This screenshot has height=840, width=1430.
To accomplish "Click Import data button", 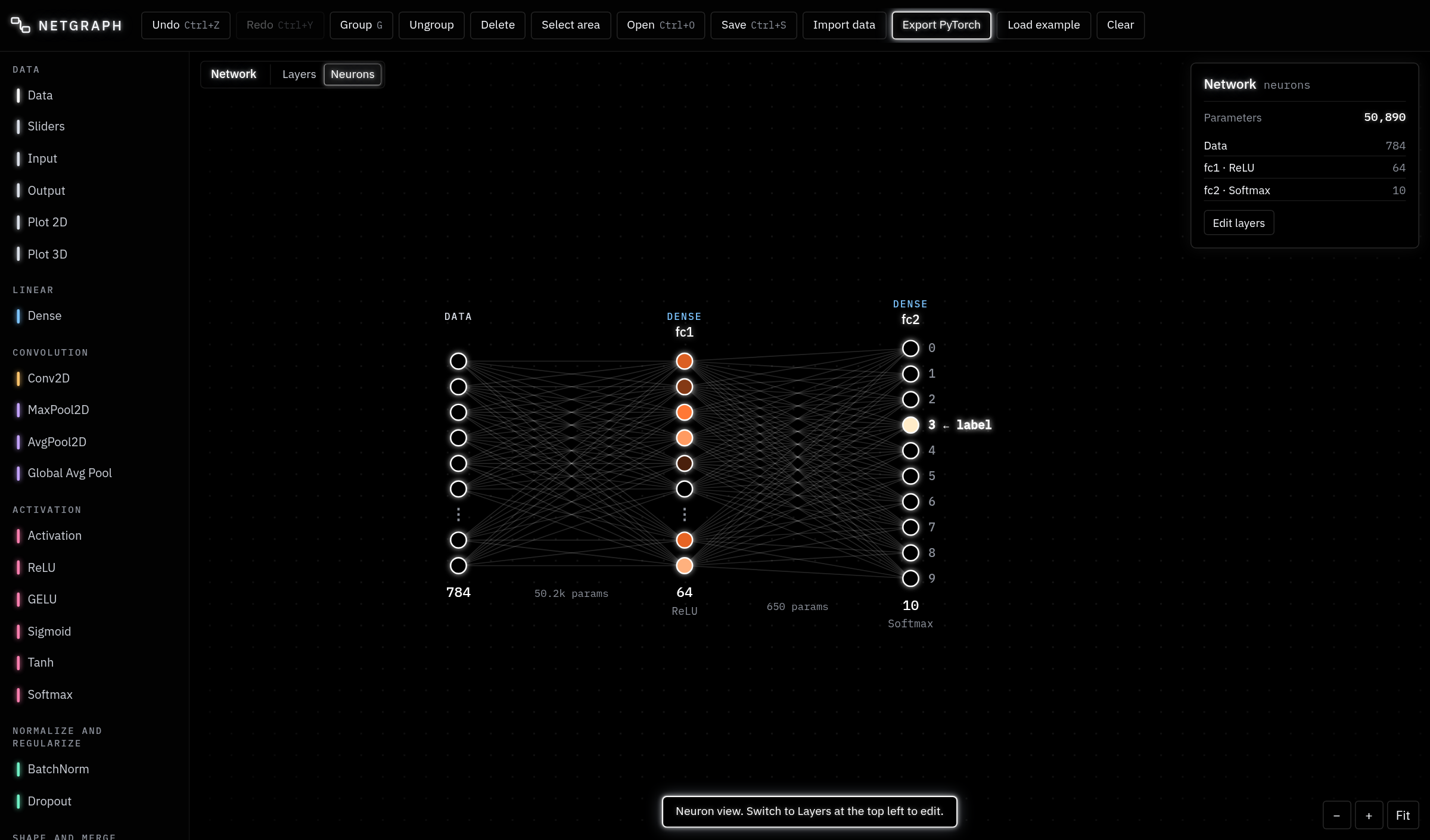I will (844, 25).
